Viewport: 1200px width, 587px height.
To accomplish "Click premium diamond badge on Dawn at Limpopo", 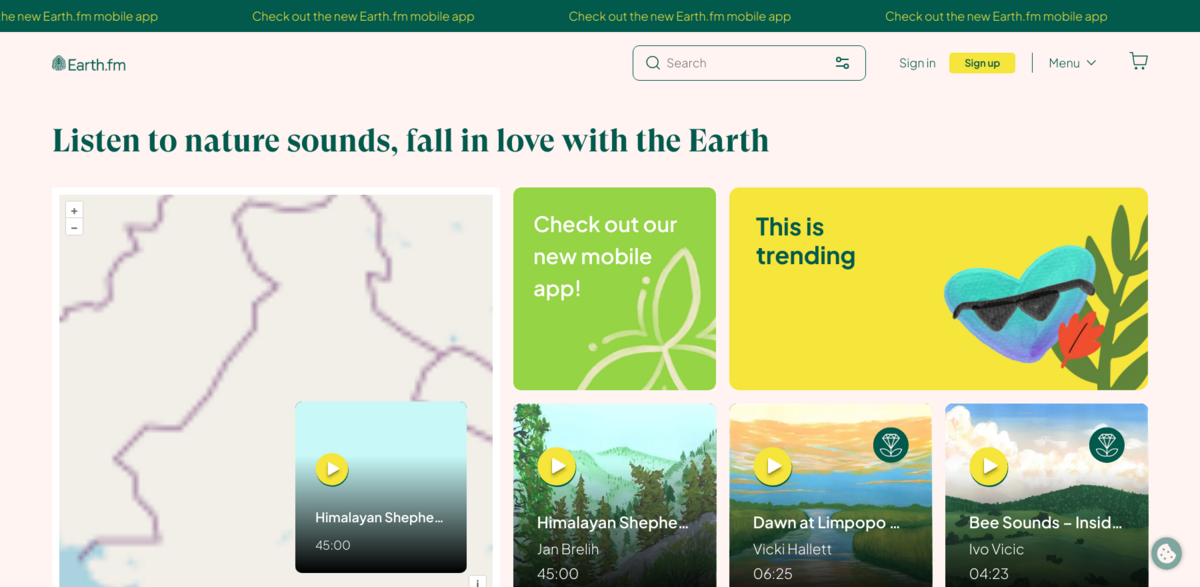I will [890, 445].
